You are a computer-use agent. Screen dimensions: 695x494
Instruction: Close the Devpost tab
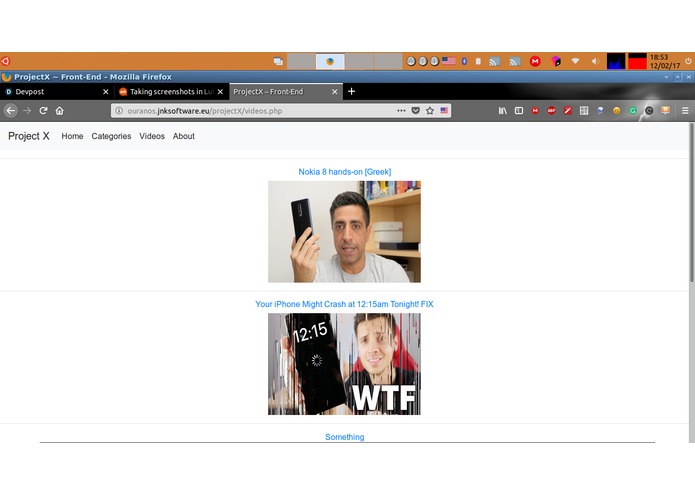pos(105,92)
